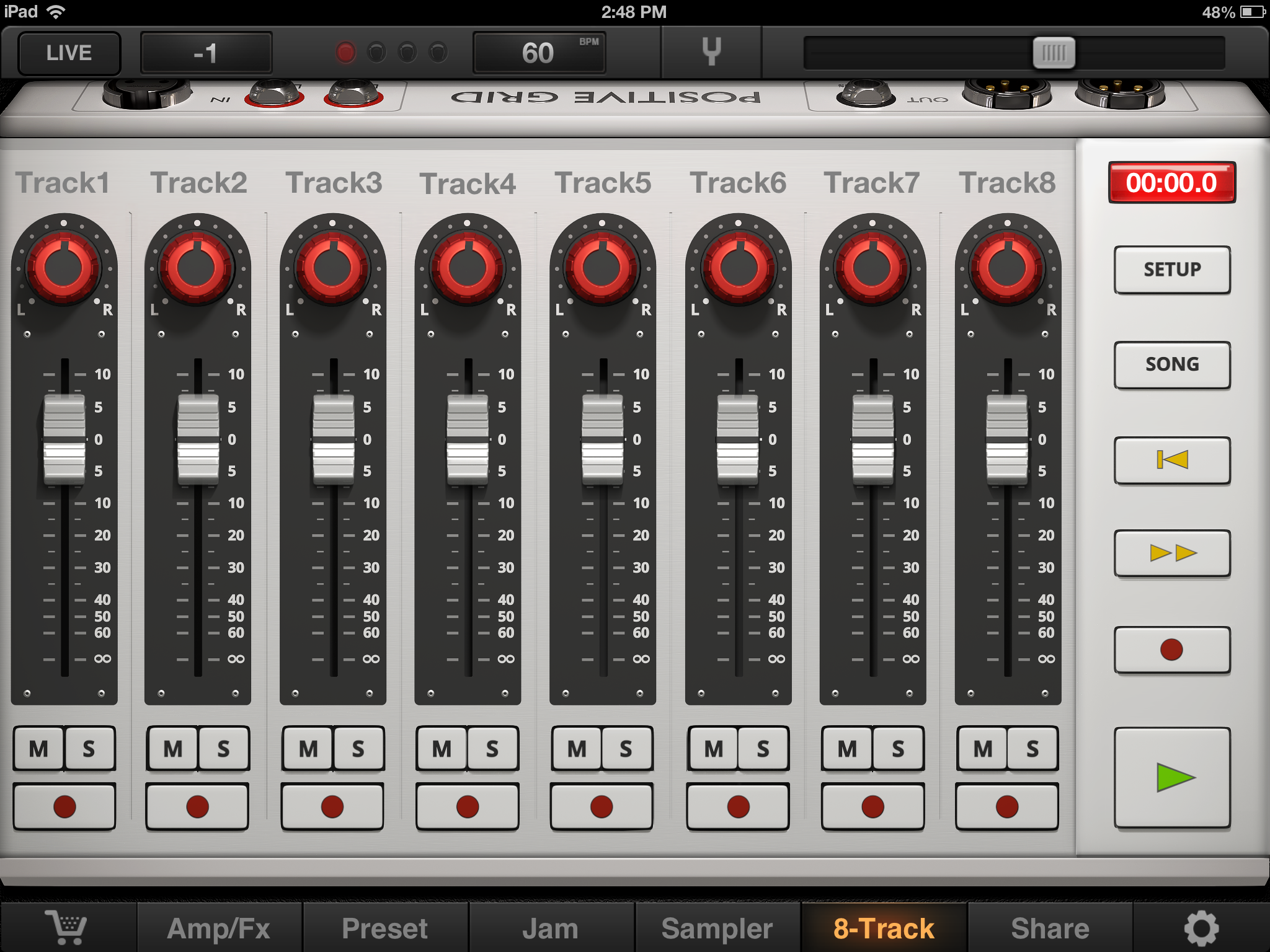Viewport: 1270px width, 952px height.
Task: Open the SETUP panel
Action: click(1172, 270)
